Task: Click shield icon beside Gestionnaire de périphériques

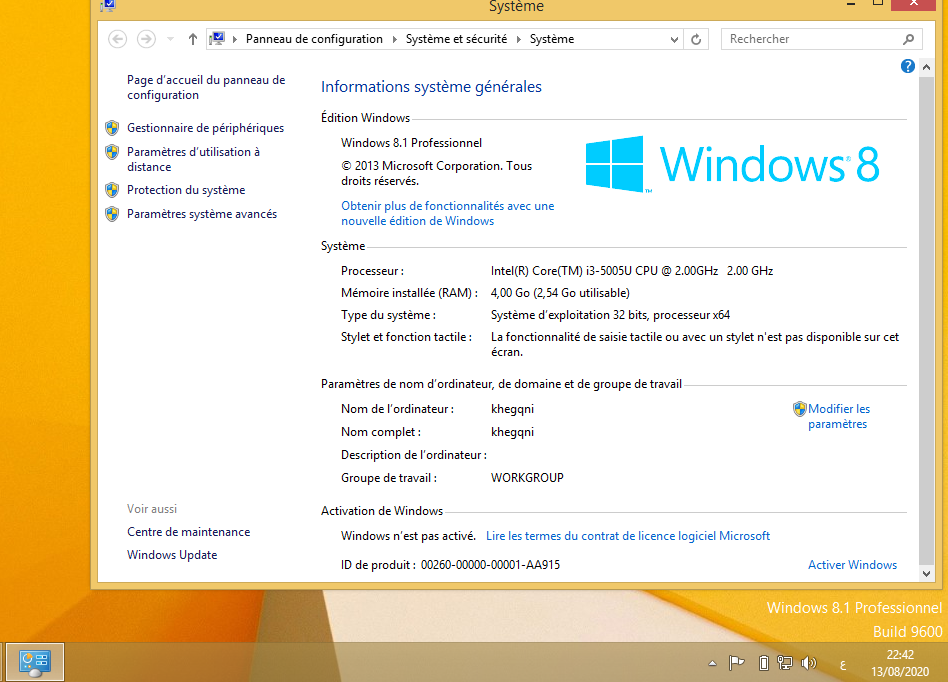Action: 112,128
